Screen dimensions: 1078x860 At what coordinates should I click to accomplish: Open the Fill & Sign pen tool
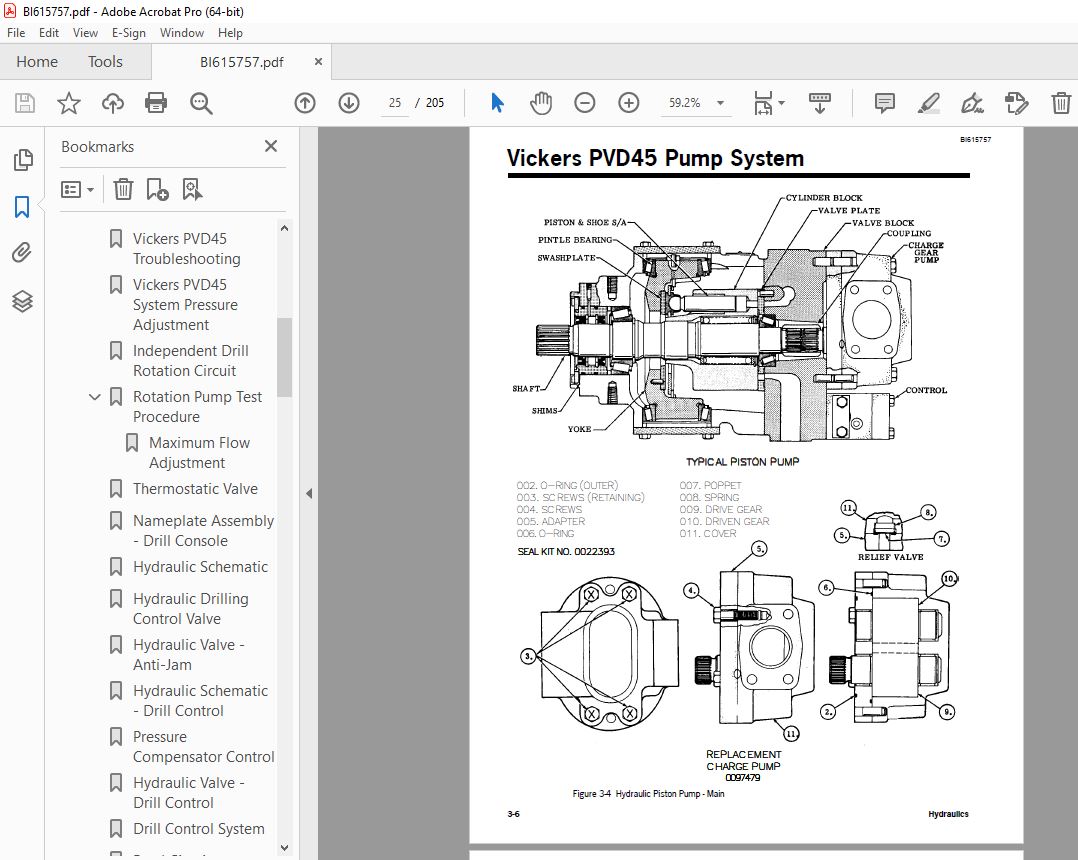coord(972,103)
